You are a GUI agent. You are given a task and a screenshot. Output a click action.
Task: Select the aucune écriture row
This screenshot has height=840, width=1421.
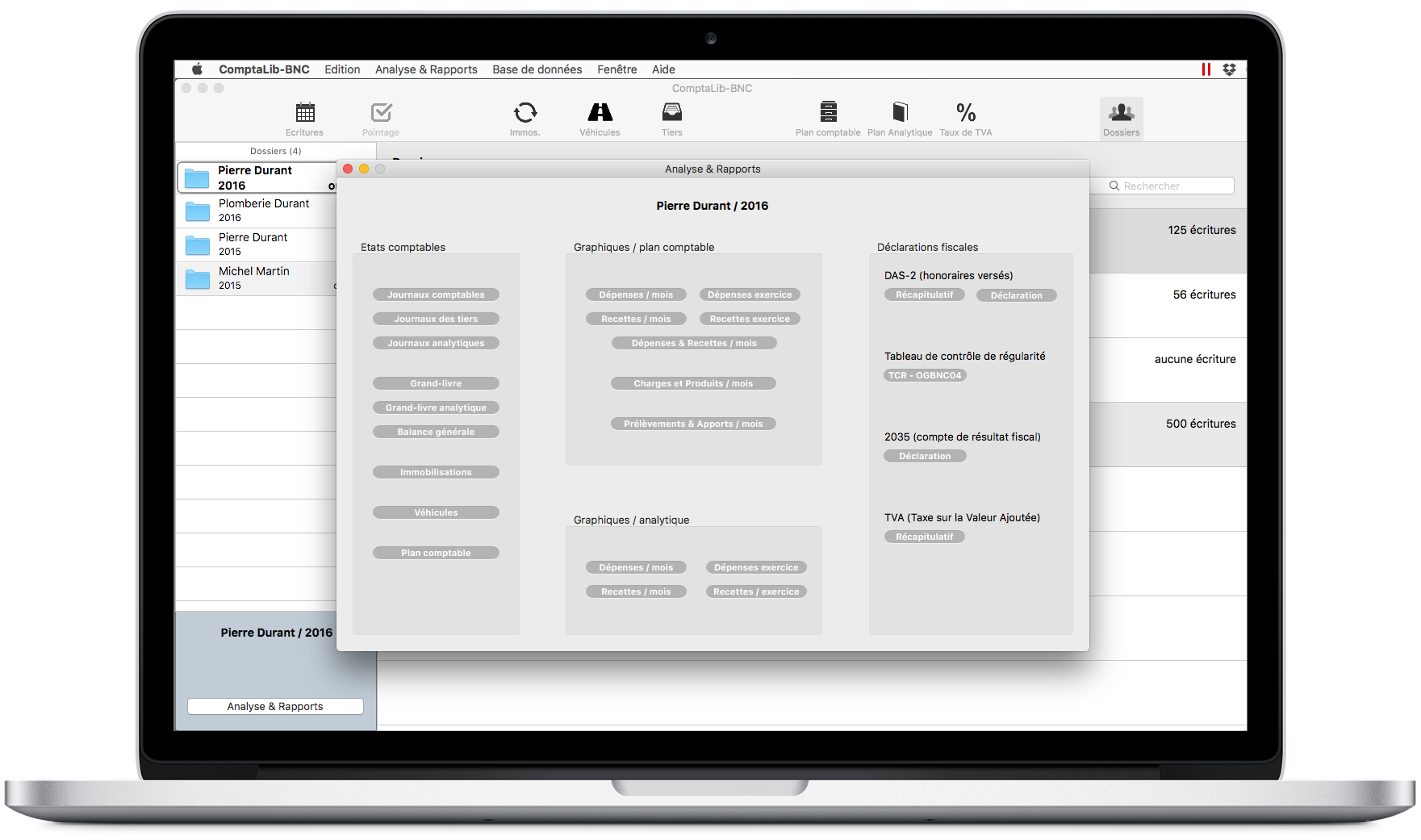point(1168,370)
